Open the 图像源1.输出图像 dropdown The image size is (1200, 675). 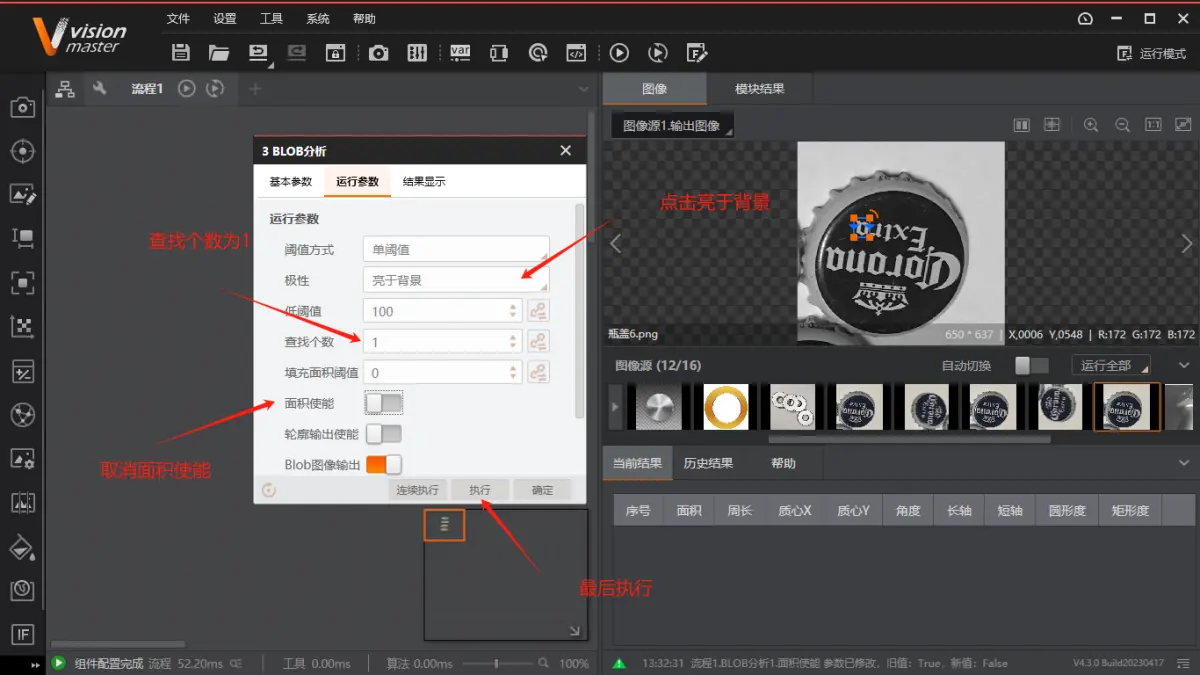(x=672, y=126)
